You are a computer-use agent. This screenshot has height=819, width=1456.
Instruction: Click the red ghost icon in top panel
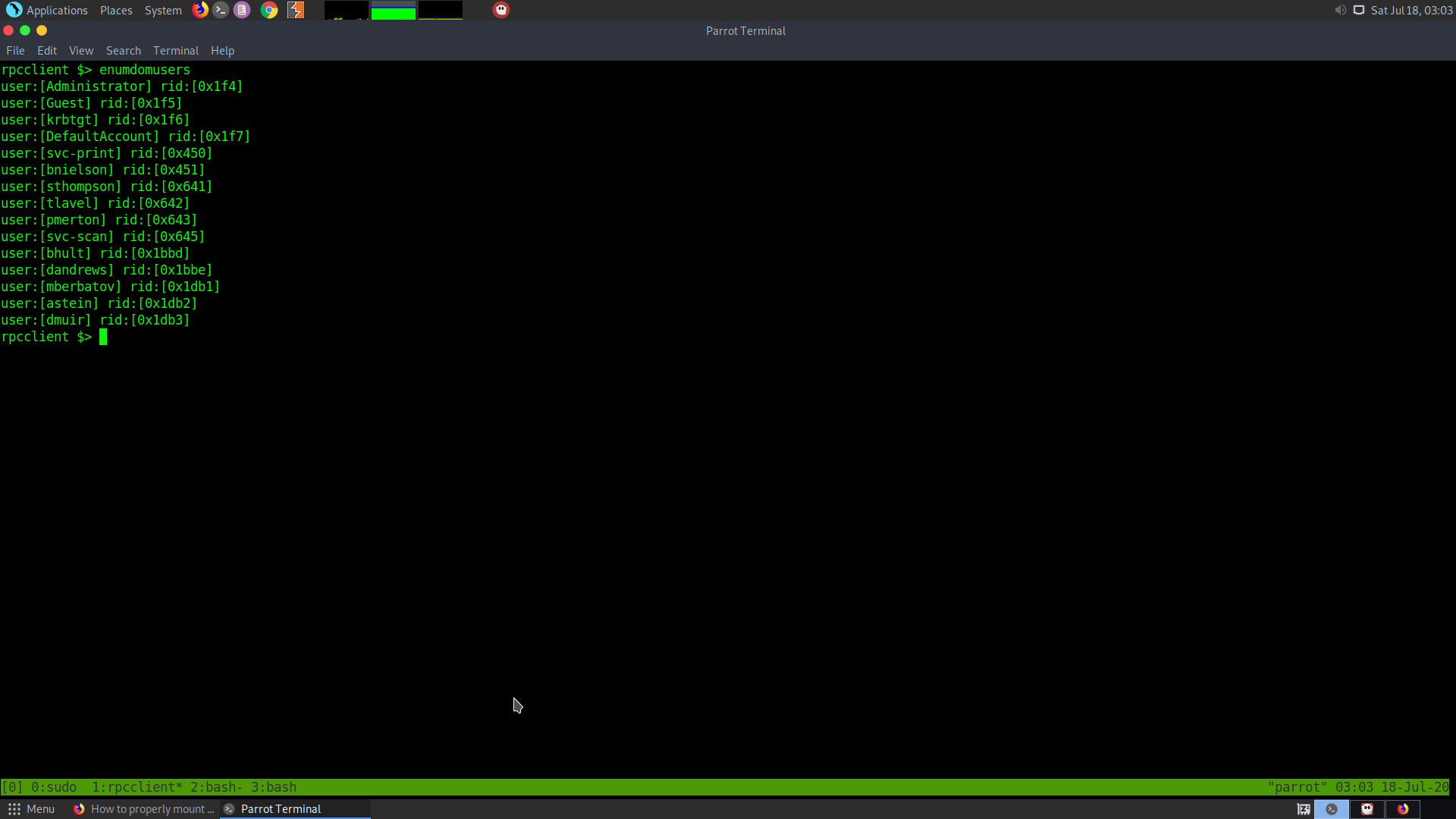point(501,10)
